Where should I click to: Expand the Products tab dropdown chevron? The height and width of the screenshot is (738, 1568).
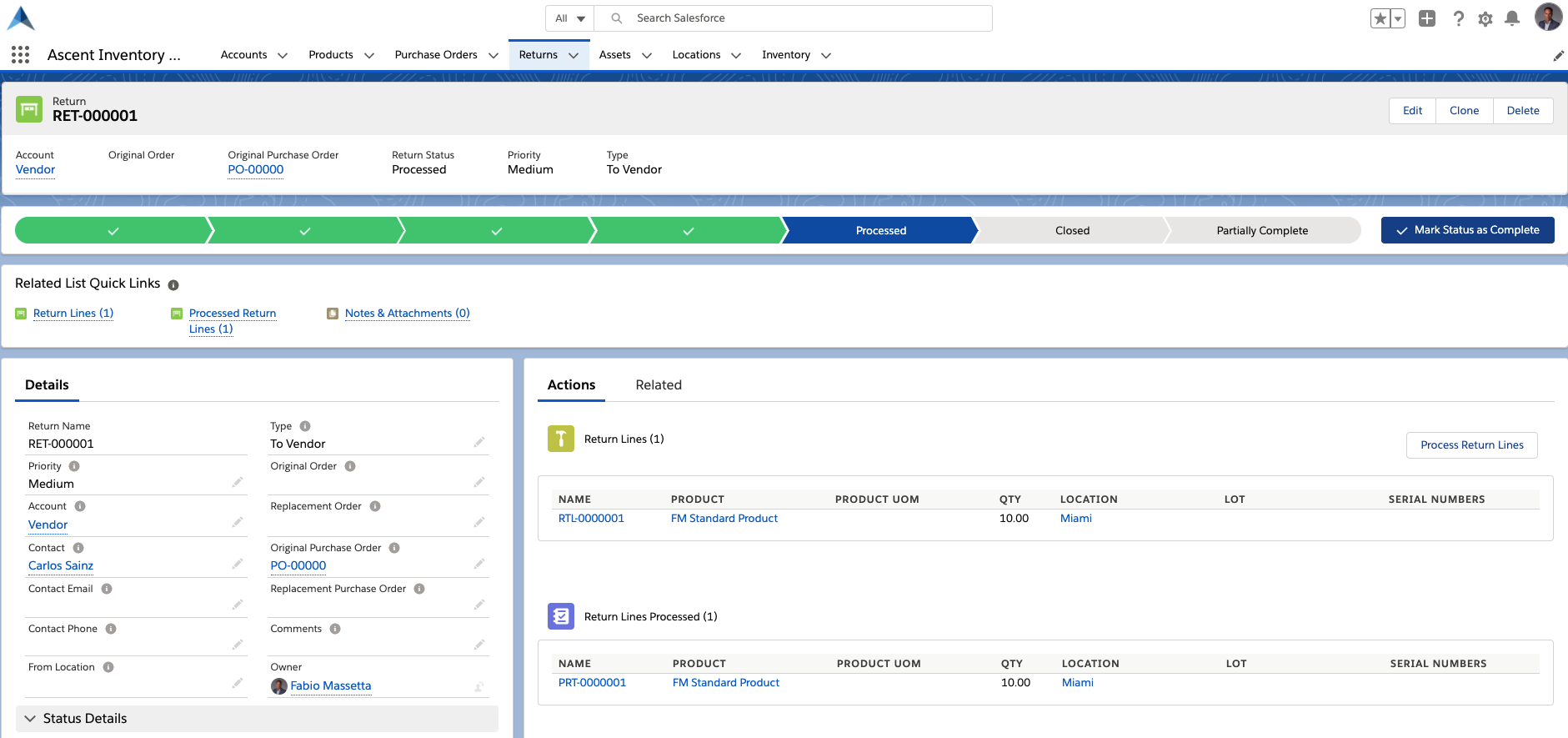369,56
